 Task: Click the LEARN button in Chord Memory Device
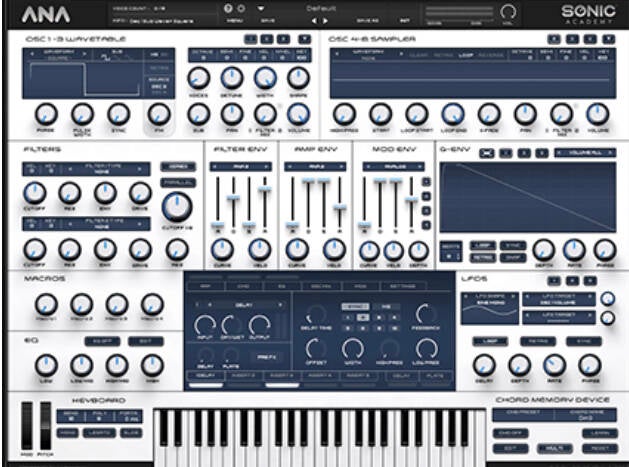[x=600, y=433]
